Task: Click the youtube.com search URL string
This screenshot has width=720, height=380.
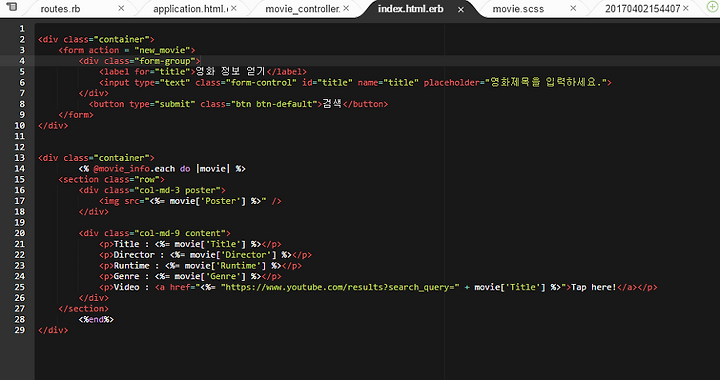Action: click(x=340, y=287)
